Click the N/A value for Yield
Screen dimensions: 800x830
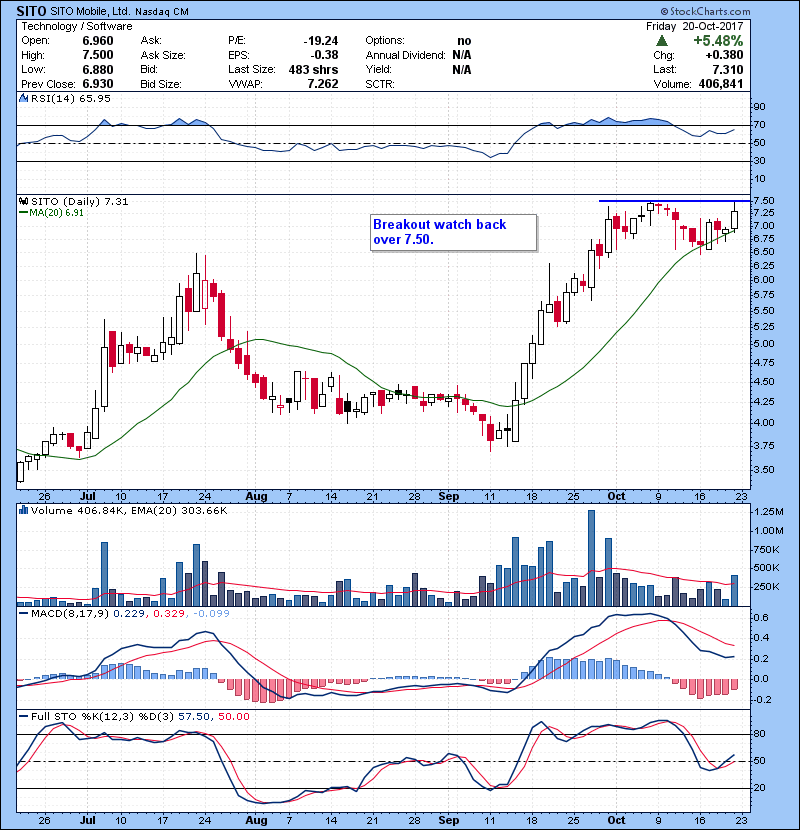click(462, 69)
